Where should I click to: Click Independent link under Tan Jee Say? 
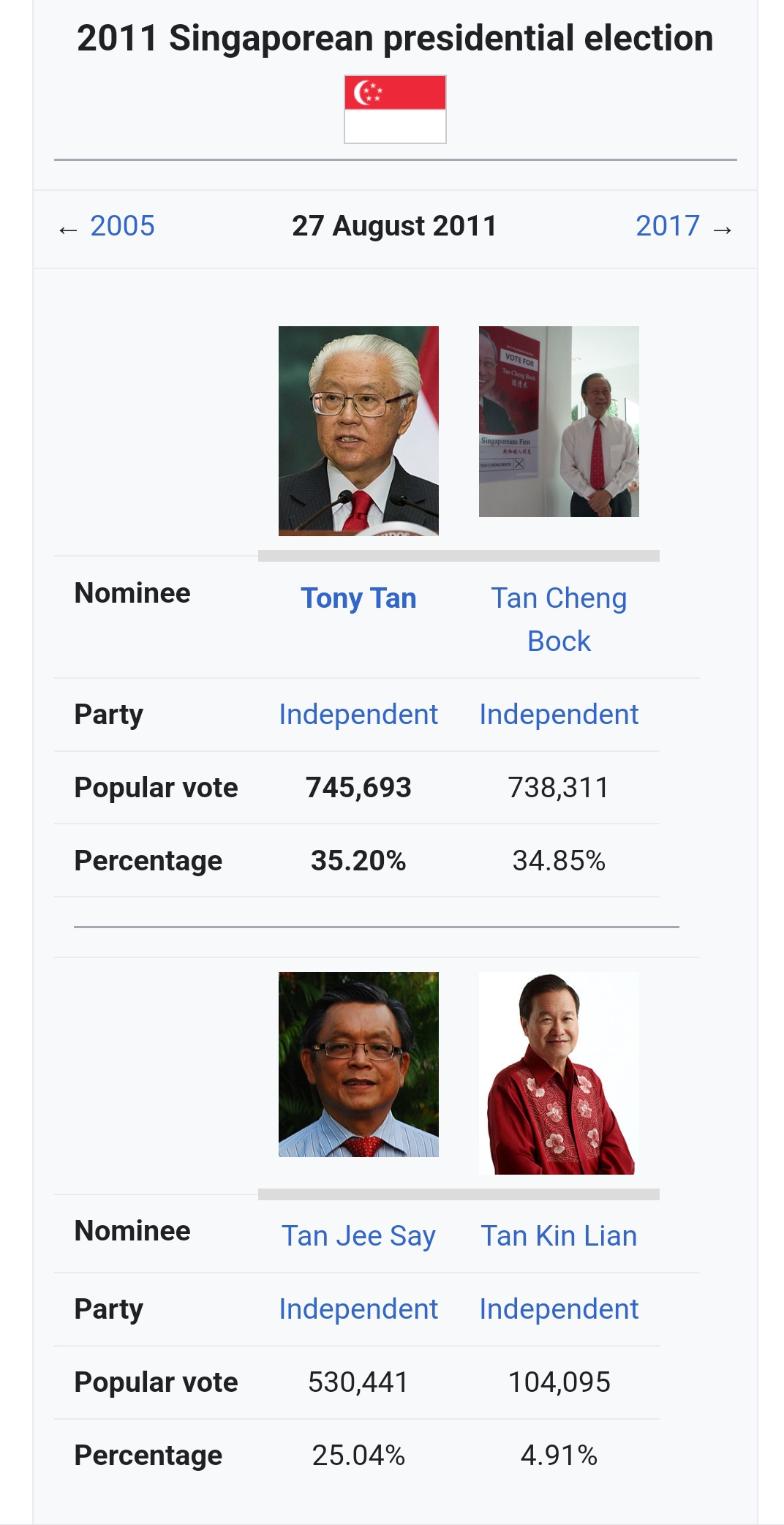click(358, 1309)
